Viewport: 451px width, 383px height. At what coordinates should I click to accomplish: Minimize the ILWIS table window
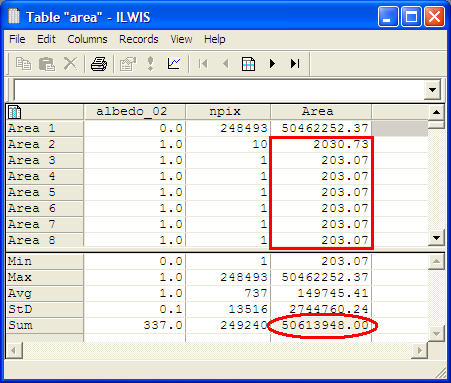pos(388,16)
